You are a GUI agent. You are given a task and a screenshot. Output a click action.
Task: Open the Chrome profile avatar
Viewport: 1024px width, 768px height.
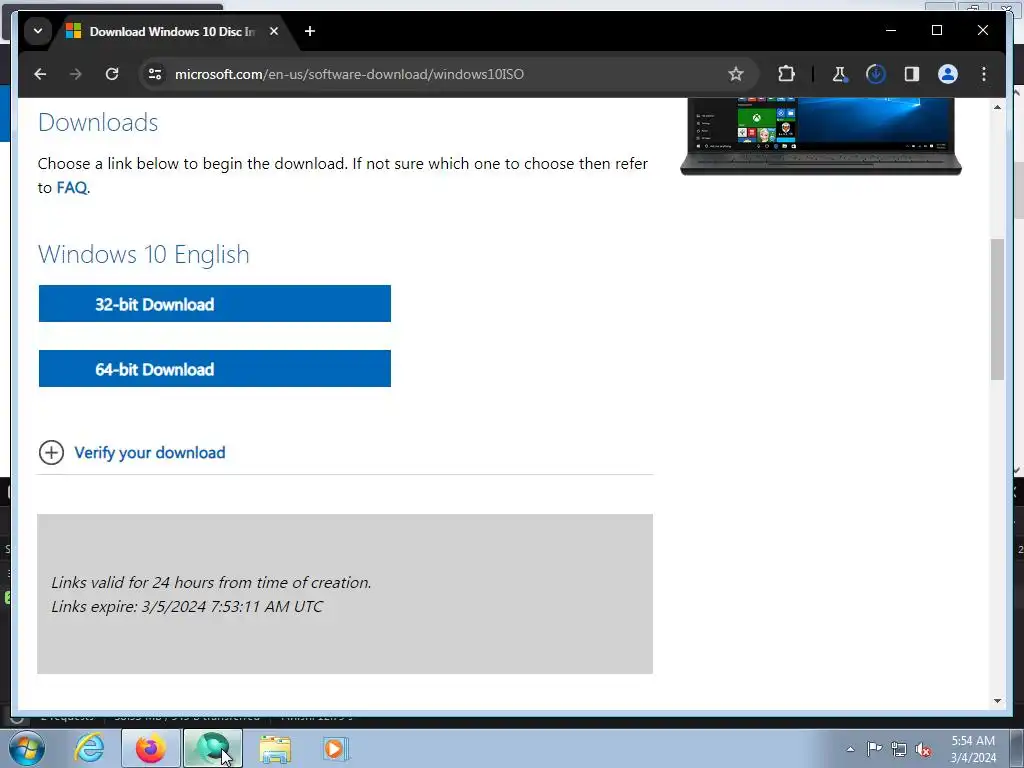948,74
